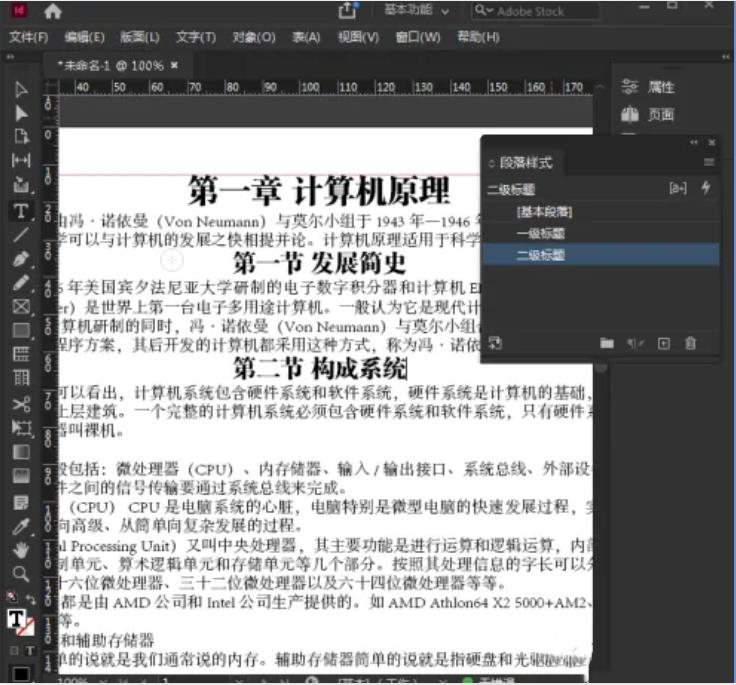Click the quick apply lightning bolt icon
The image size is (736, 685).
tap(706, 188)
